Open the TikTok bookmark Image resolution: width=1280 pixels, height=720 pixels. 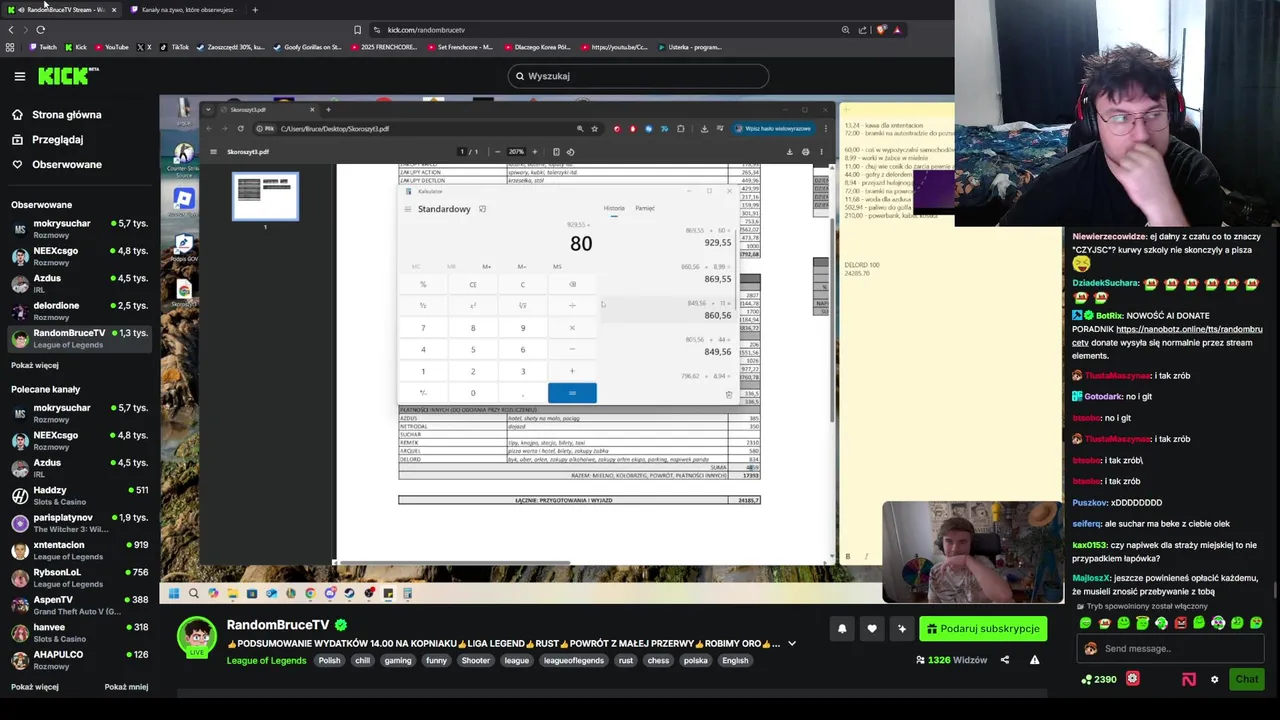pos(175,47)
